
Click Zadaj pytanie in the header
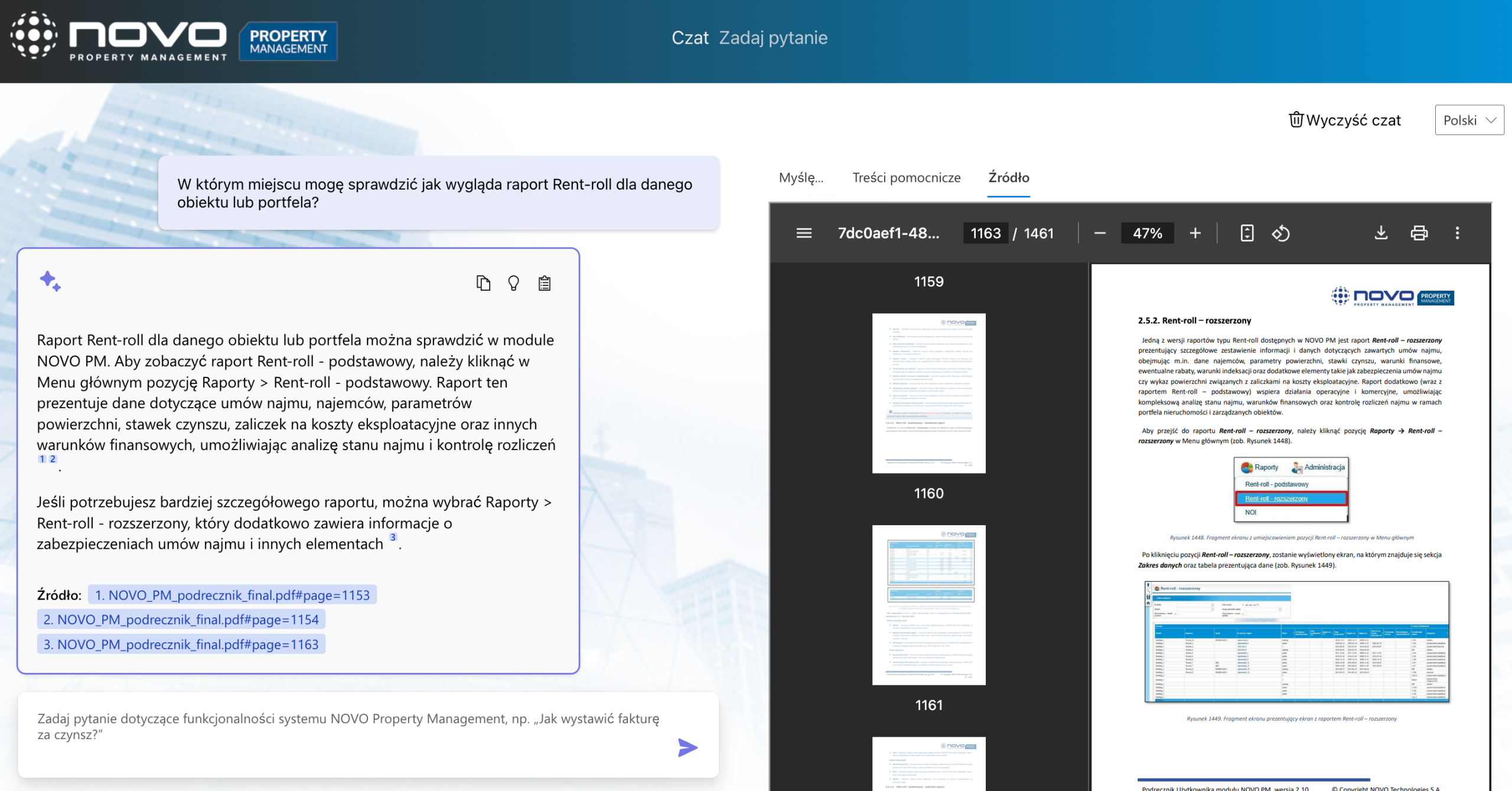[x=773, y=38]
